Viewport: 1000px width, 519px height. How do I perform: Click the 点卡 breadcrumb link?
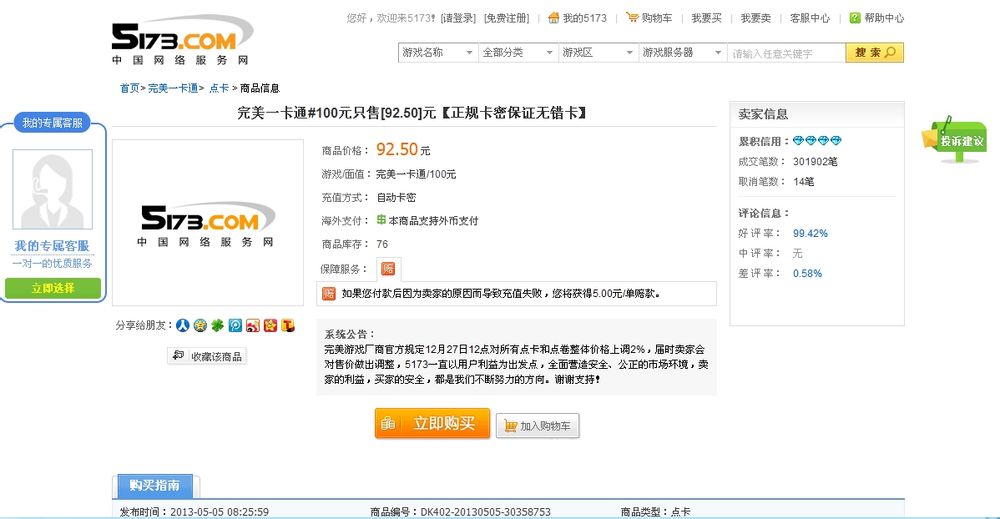[219, 88]
